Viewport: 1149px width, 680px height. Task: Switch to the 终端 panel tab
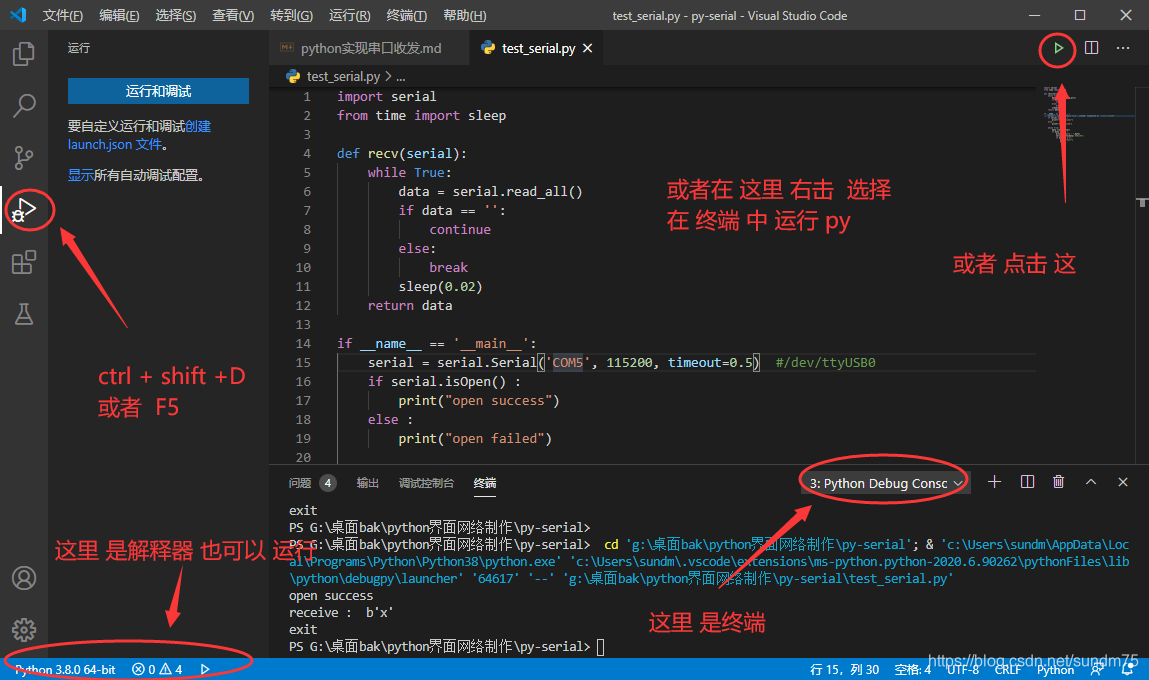click(x=484, y=483)
